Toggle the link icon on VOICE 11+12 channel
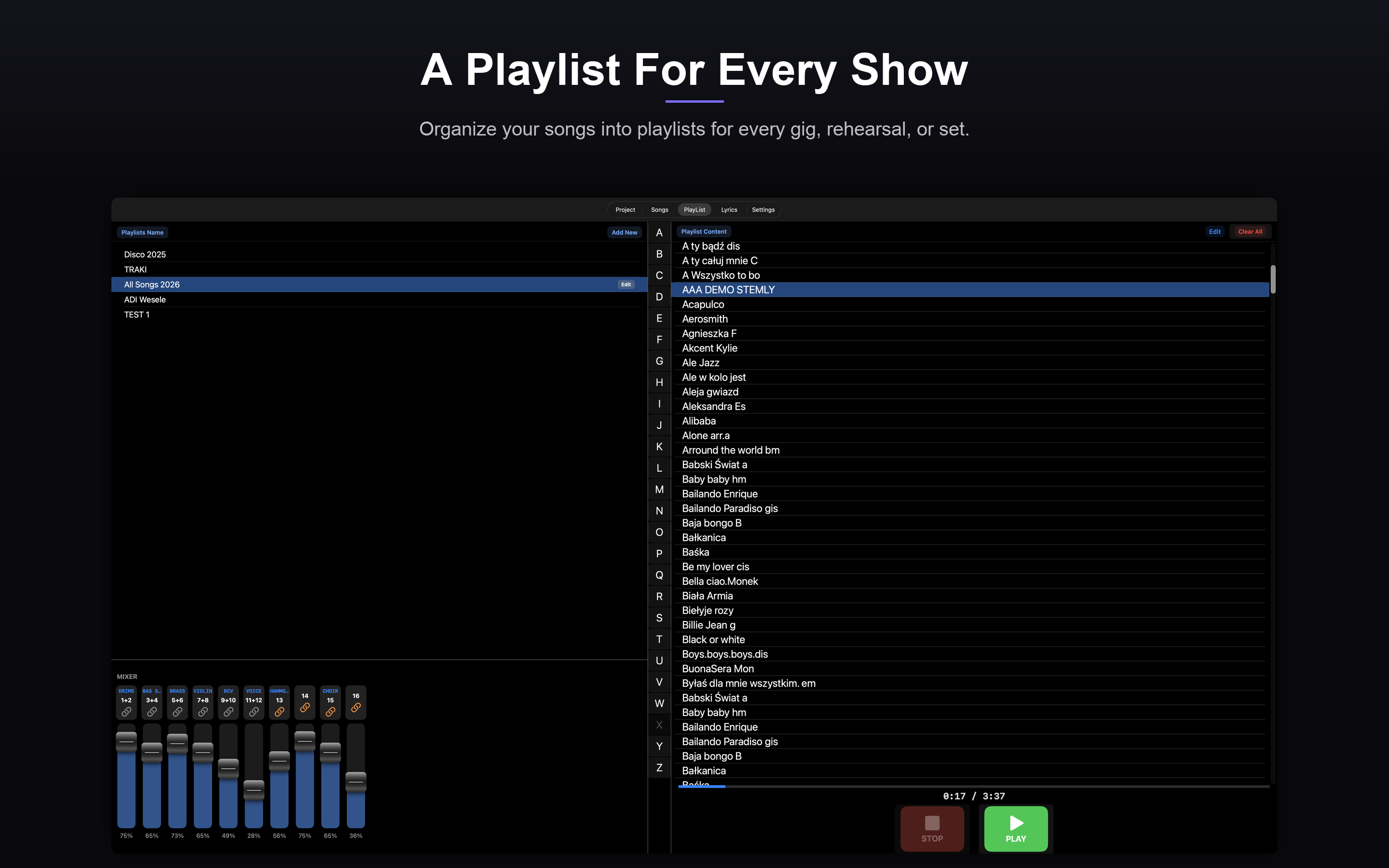Image resolution: width=1389 pixels, height=868 pixels. [254, 712]
